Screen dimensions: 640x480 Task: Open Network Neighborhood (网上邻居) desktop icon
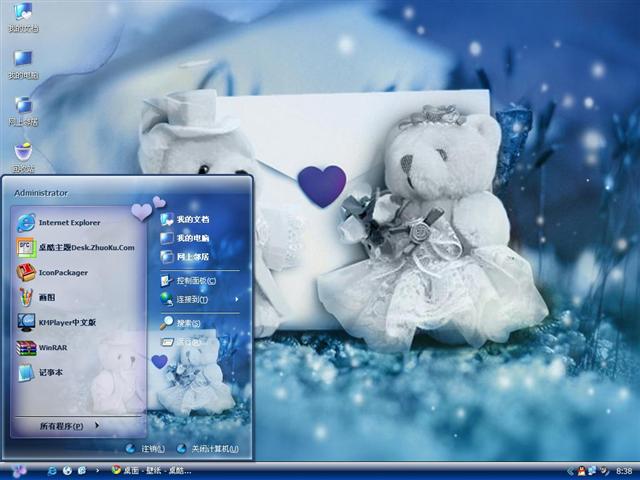coord(23,111)
